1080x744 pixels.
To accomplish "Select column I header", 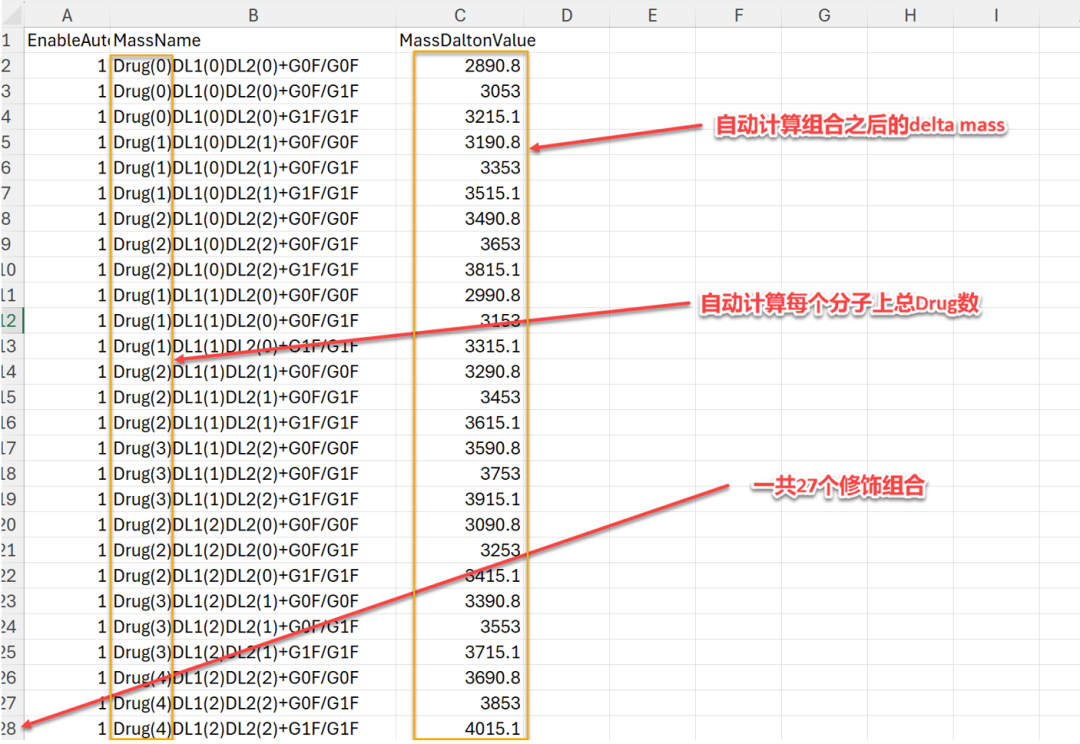I will click(x=996, y=15).
